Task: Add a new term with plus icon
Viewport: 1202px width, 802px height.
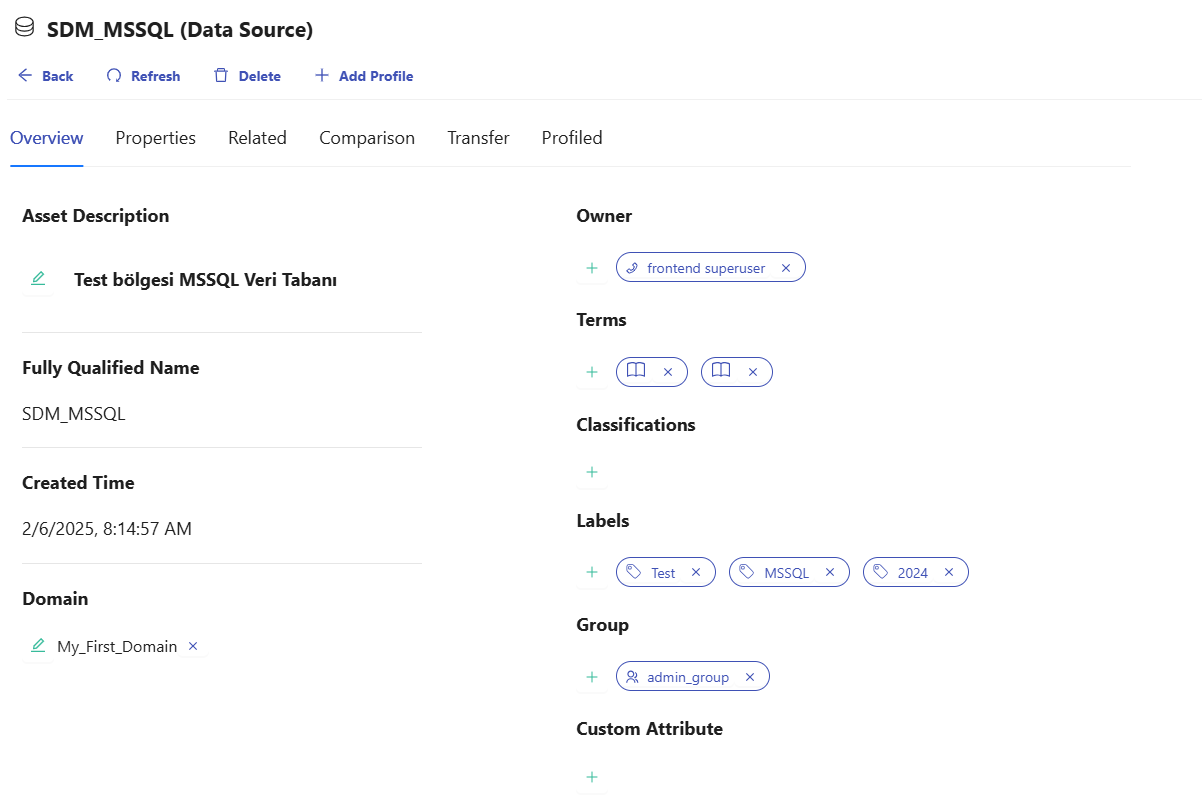Action: 592,372
